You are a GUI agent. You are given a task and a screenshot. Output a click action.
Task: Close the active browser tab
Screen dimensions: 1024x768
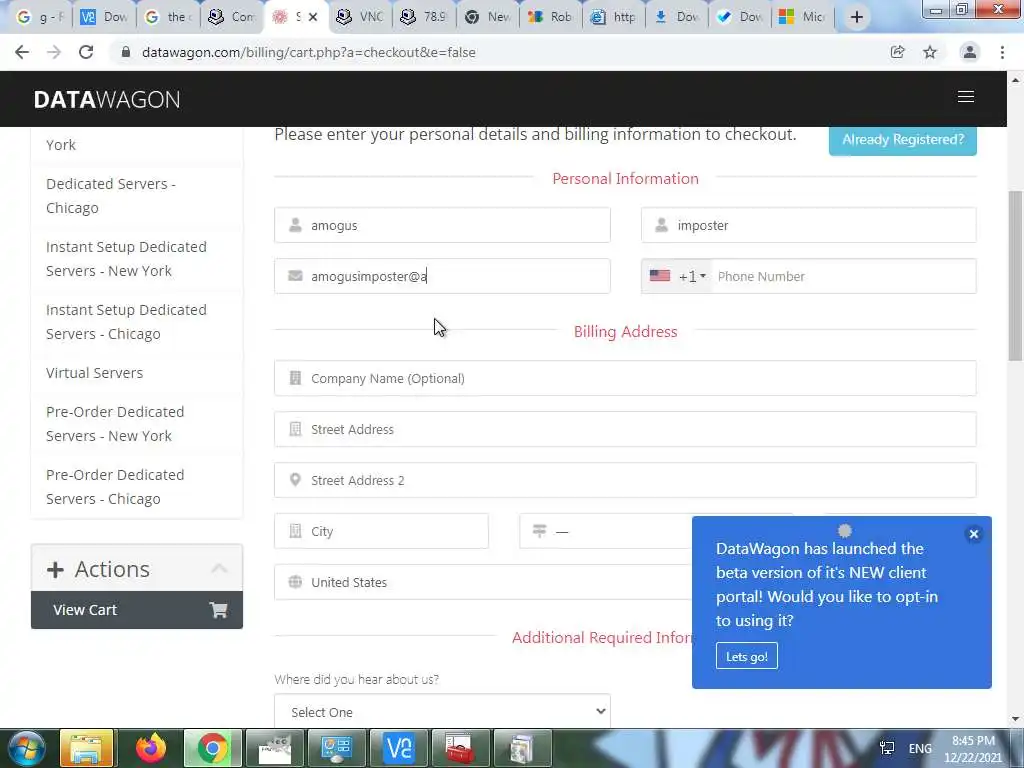tap(313, 18)
